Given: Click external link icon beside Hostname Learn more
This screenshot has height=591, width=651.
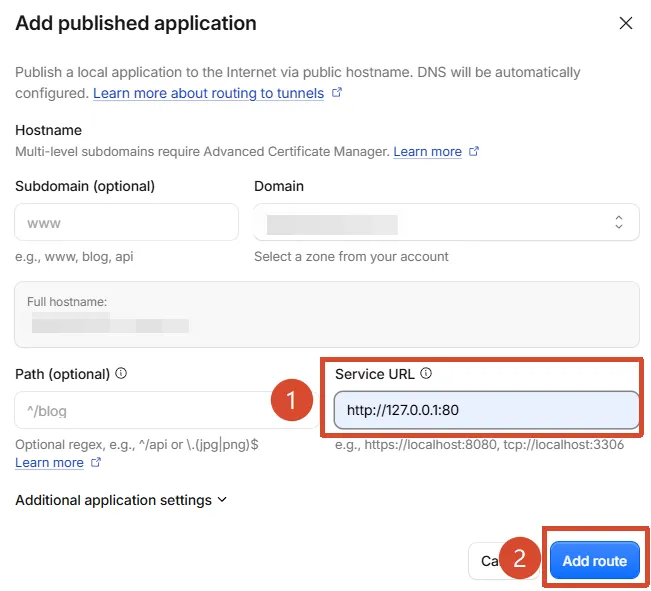Looking at the screenshot, I should click(474, 151).
